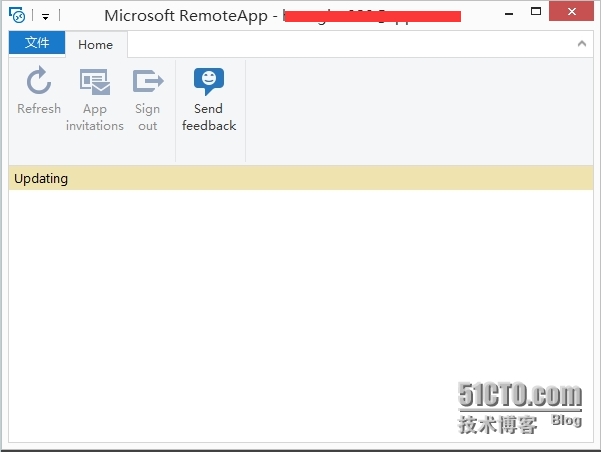Open the 文件 file menu tab

[x=37, y=42]
